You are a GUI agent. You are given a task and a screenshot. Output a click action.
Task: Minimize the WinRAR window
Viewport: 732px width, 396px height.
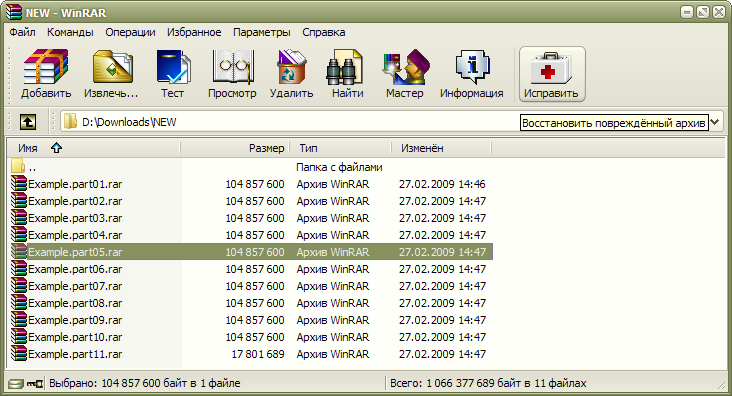(x=687, y=12)
